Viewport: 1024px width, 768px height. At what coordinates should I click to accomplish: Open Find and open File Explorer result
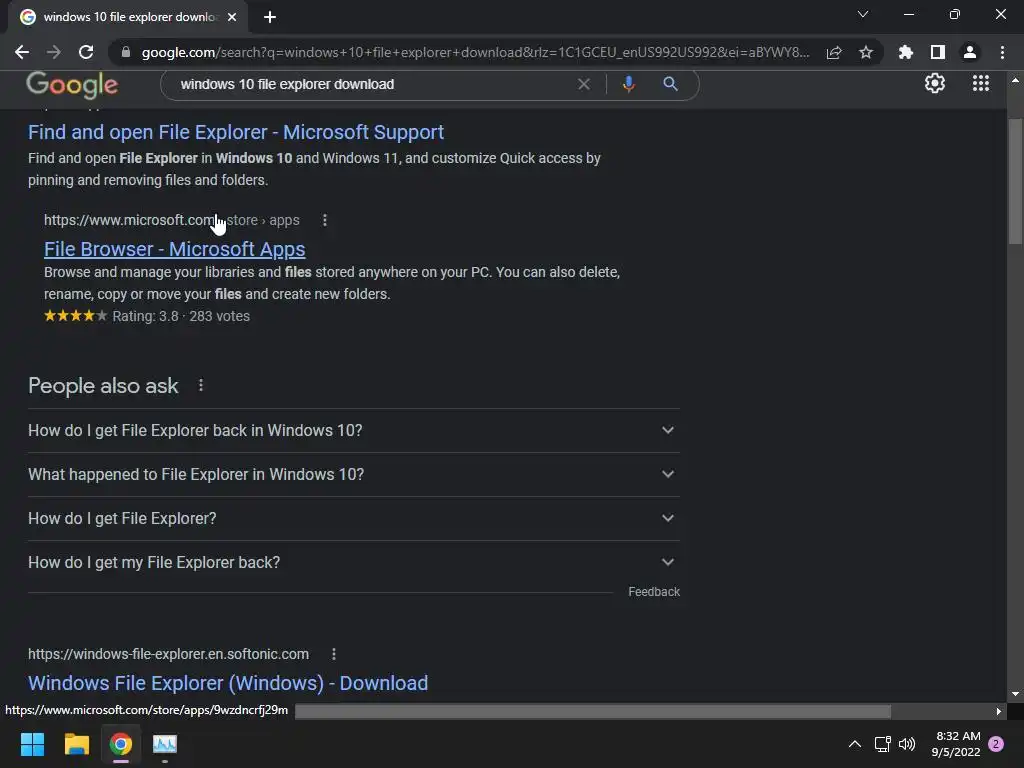(236, 132)
